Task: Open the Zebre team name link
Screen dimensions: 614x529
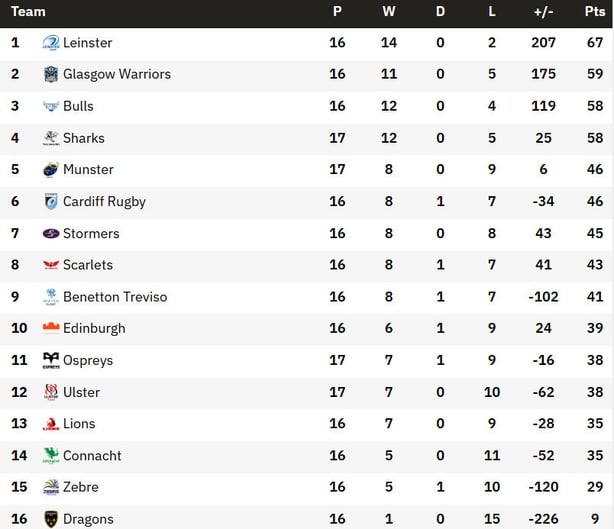Action: (x=81, y=487)
